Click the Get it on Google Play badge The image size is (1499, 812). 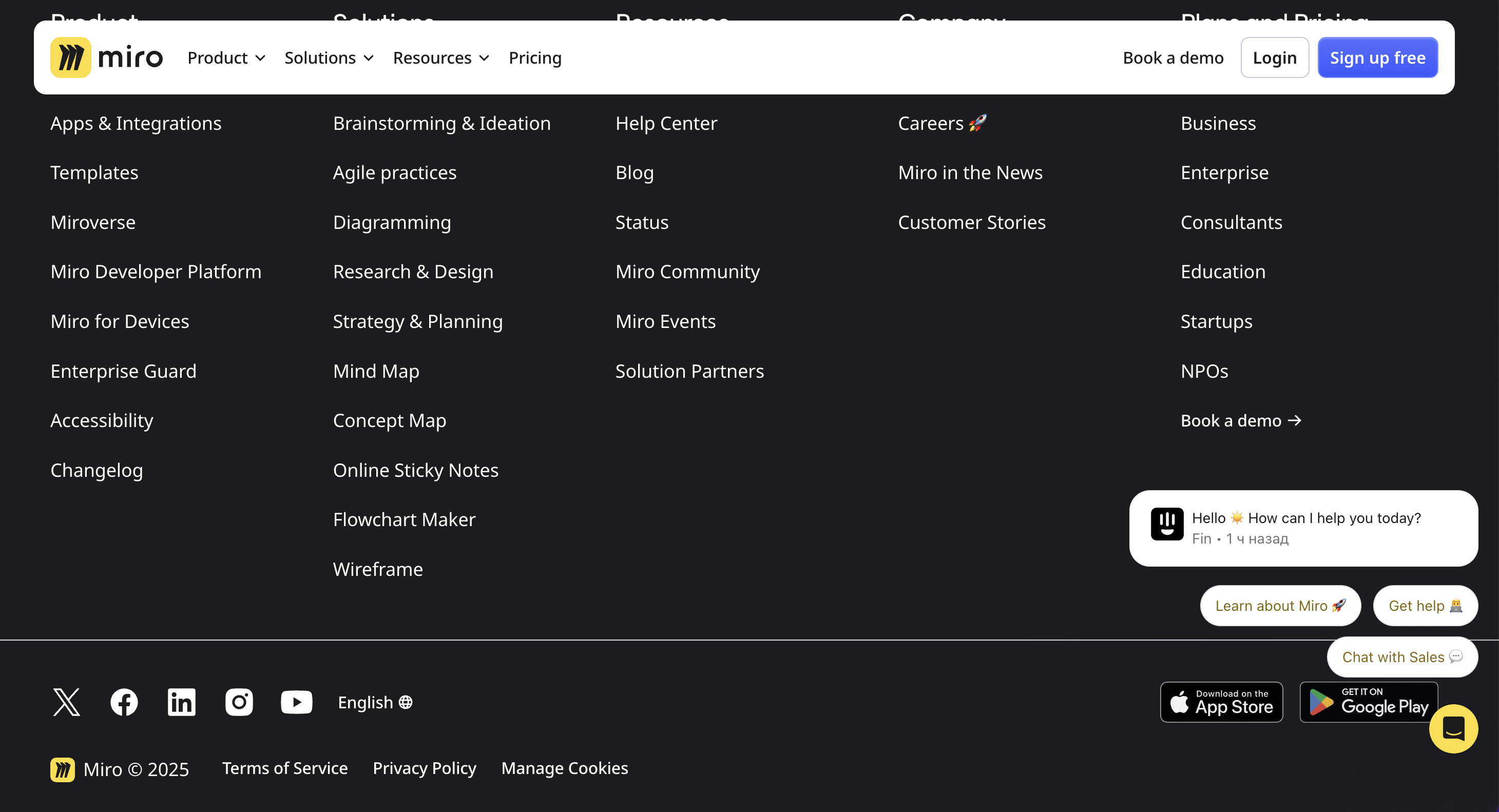tap(1369, 702)
